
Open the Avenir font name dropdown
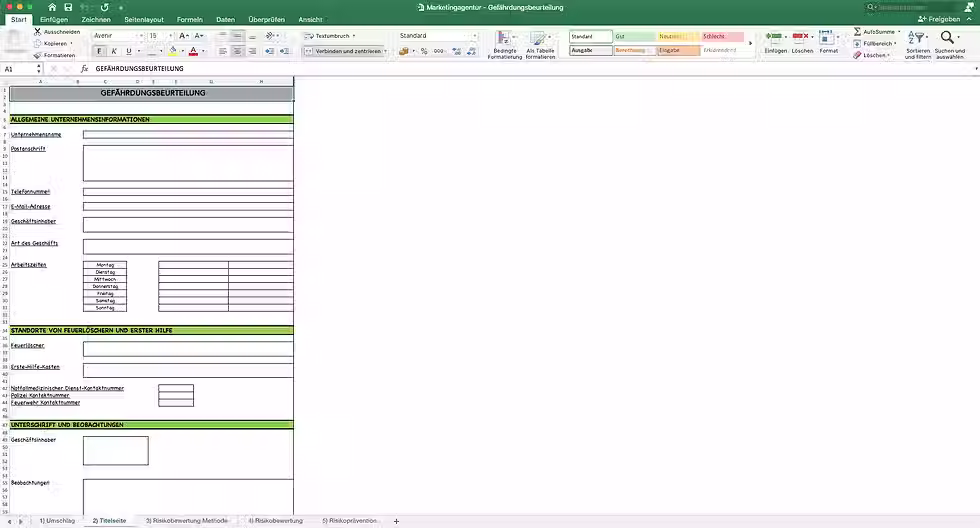[118, 36]
